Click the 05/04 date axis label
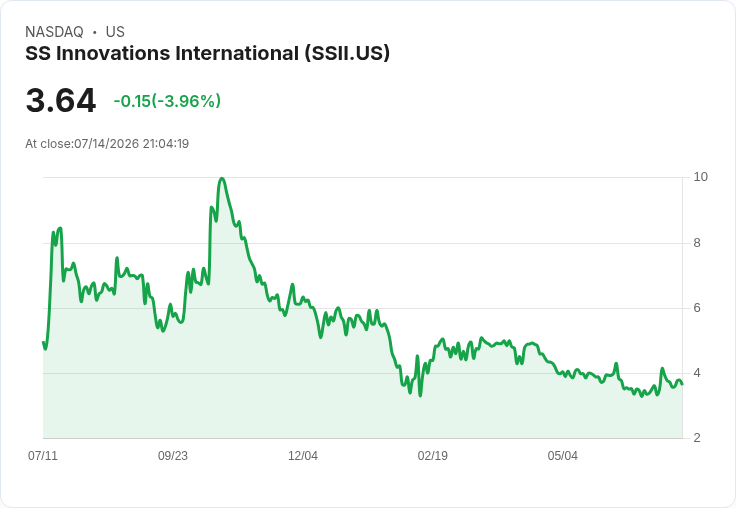736x508 pixels. (x=562, y=456)
